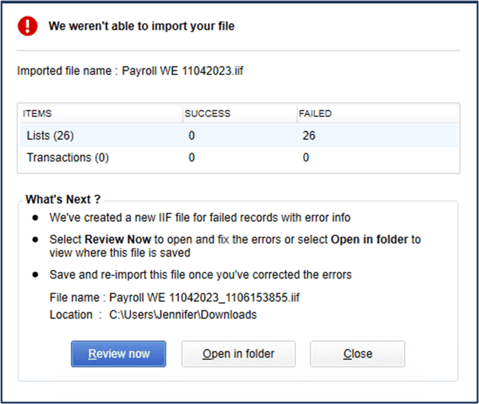The height and width of the screenshot is (404, 479).
Task: Click the Location path C:\Users\Jennifer\Downloads
Action: pos(183,315)
